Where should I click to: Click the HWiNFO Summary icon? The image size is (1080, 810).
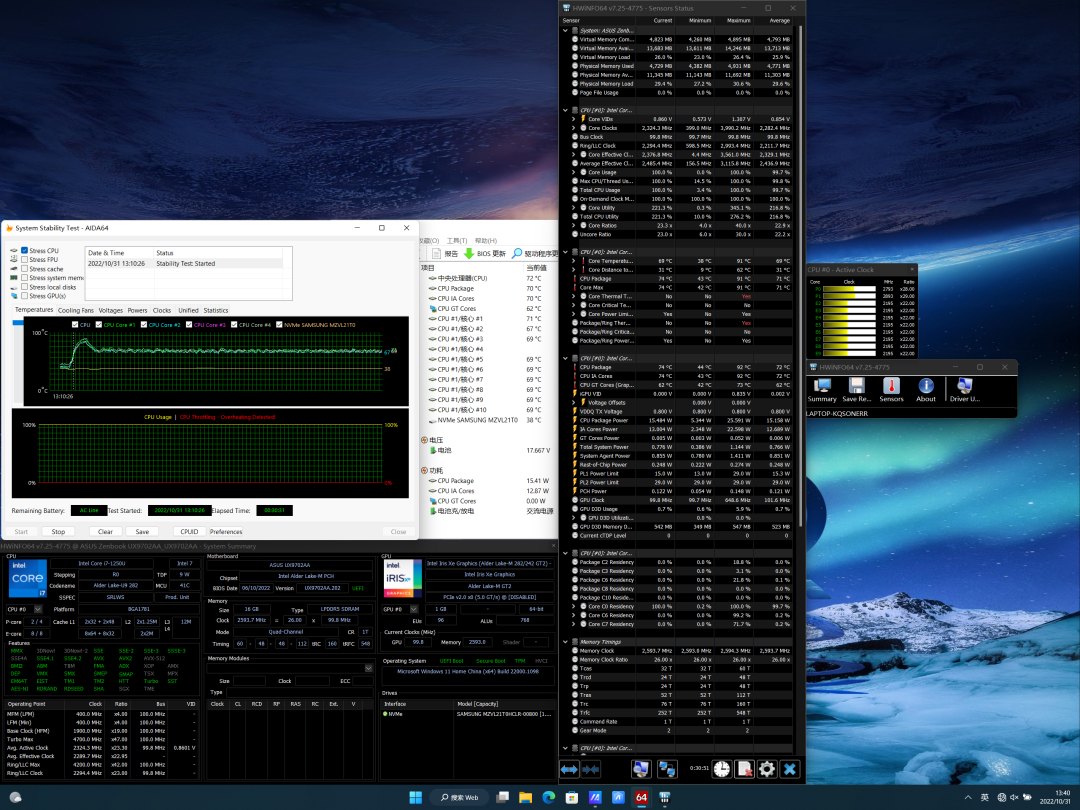pyautogui.click(x=822, y=386)
